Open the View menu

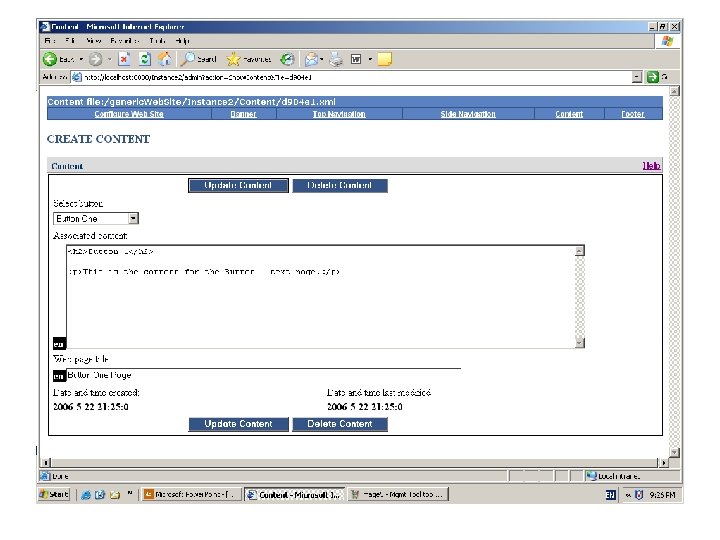pyautogui.click(x=94, y=41)
